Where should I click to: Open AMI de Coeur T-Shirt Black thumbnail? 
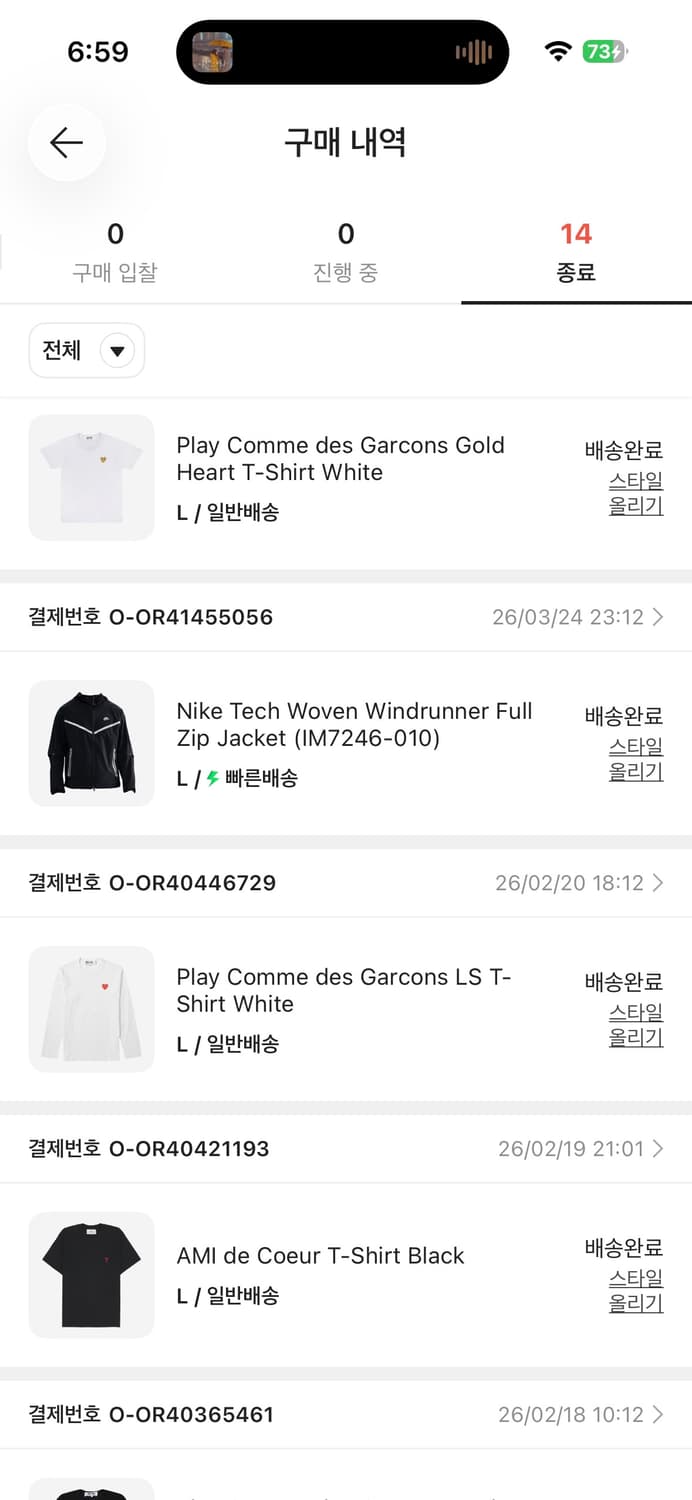[x=92, y=1275]
